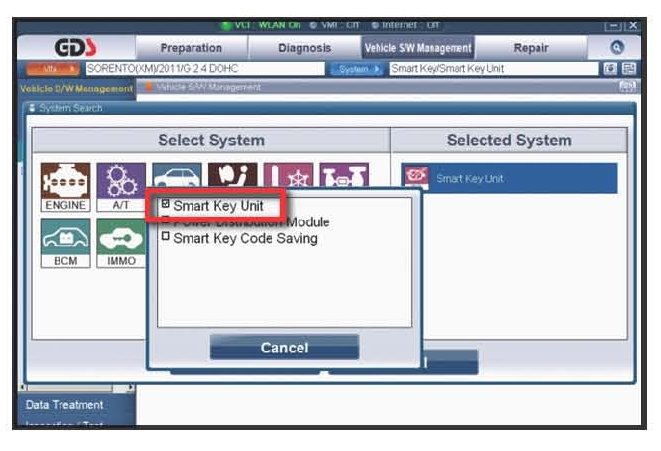Check the Smart Key Code Saving checkbox

point(166,238)
